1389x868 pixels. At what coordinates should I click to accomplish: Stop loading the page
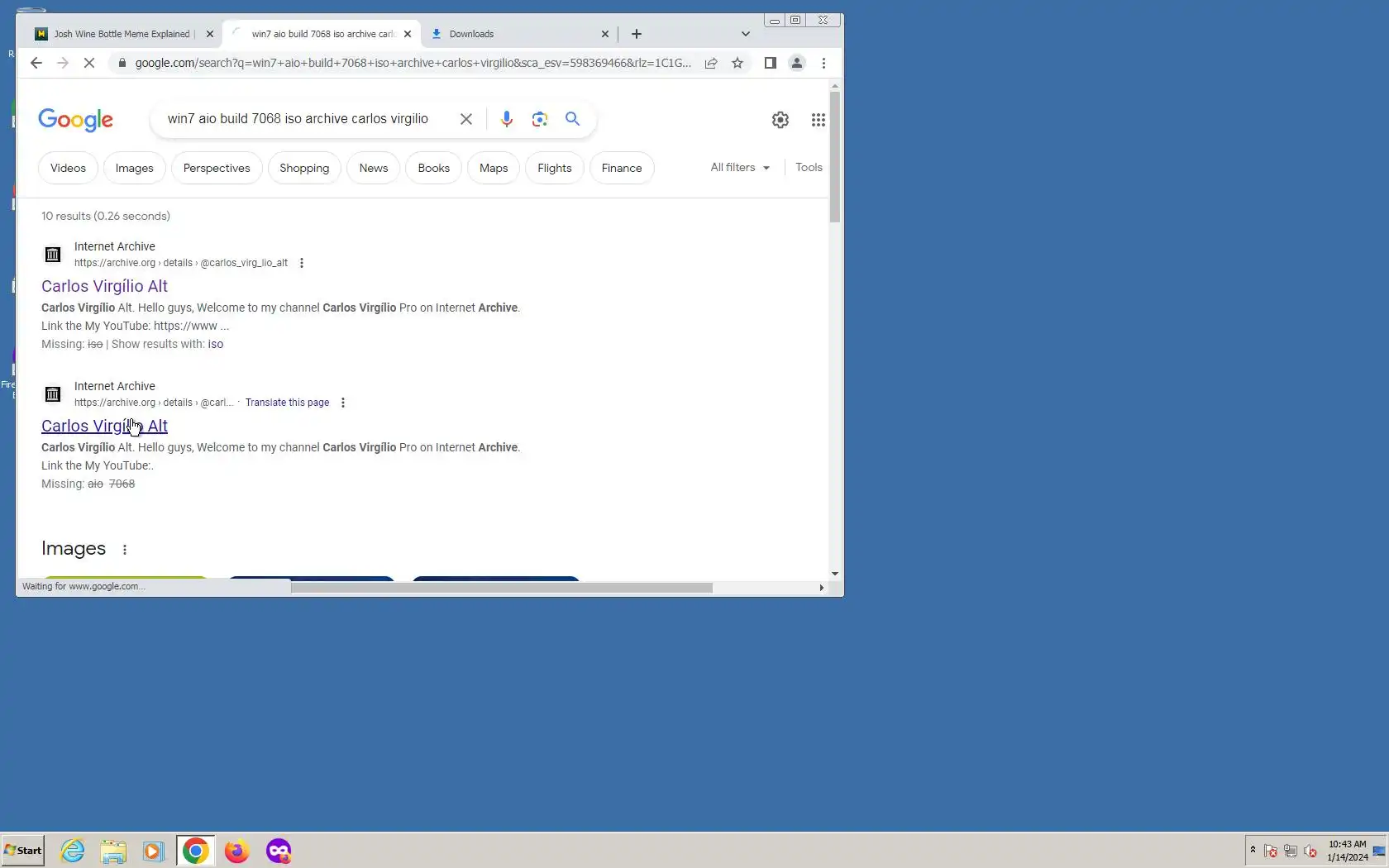click(89, 63)
